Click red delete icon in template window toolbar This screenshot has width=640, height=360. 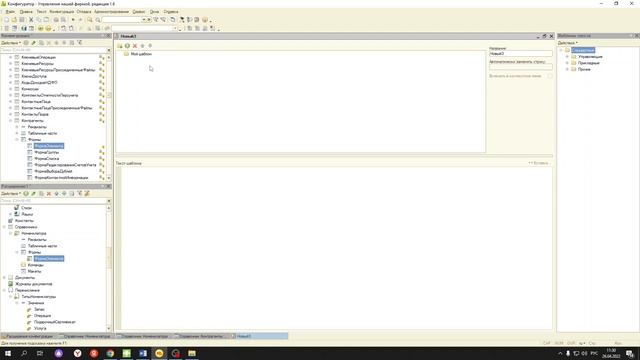(x=135, y=46)
